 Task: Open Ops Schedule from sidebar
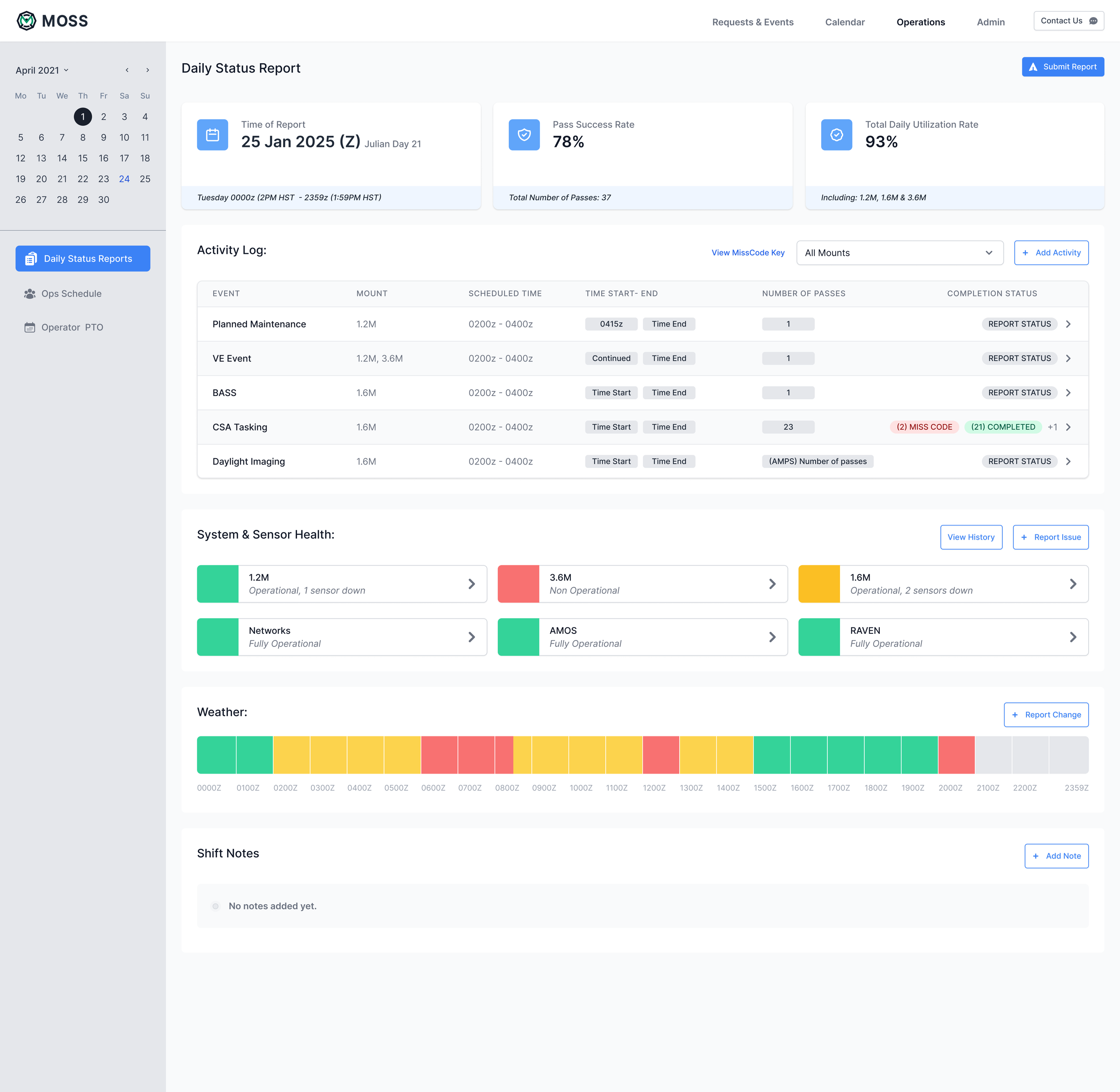coord(71,294)
